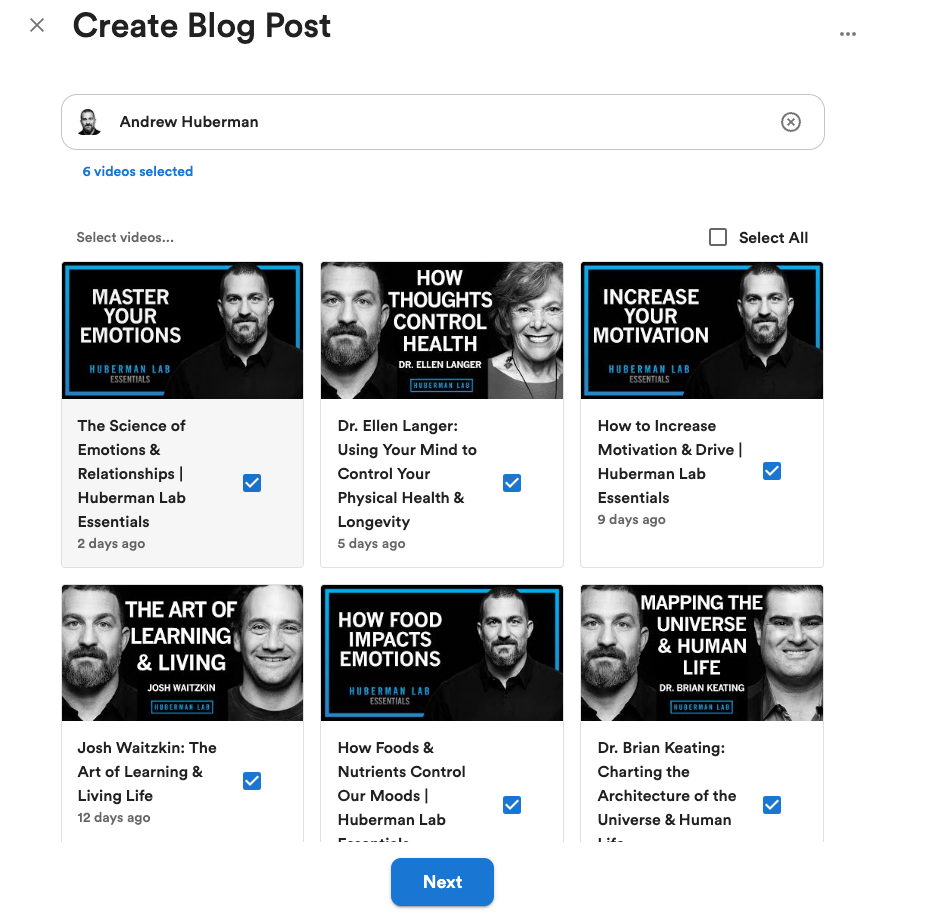Click the 12 days ago timestamp
Image resolution: width=948 pixels, height=917 pixels.
click(114, 818)
